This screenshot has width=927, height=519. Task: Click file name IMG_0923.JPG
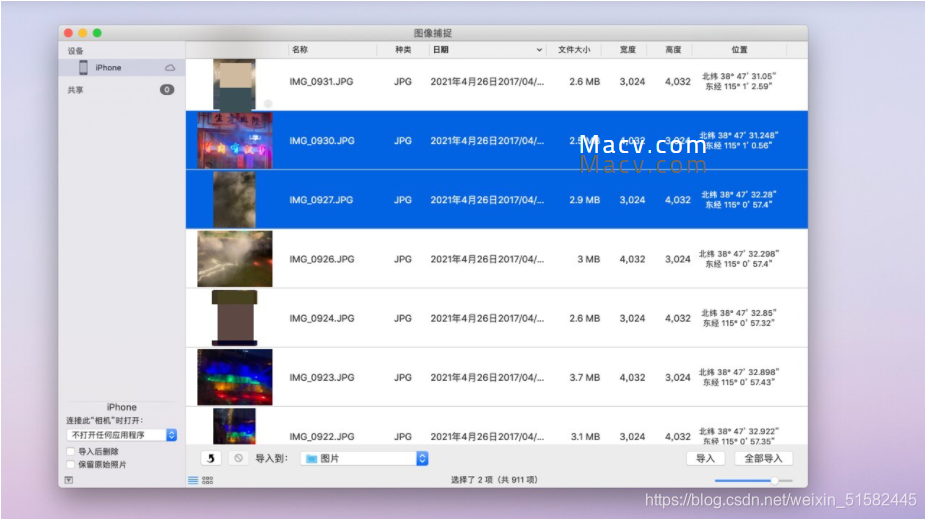tap(322, 377)
